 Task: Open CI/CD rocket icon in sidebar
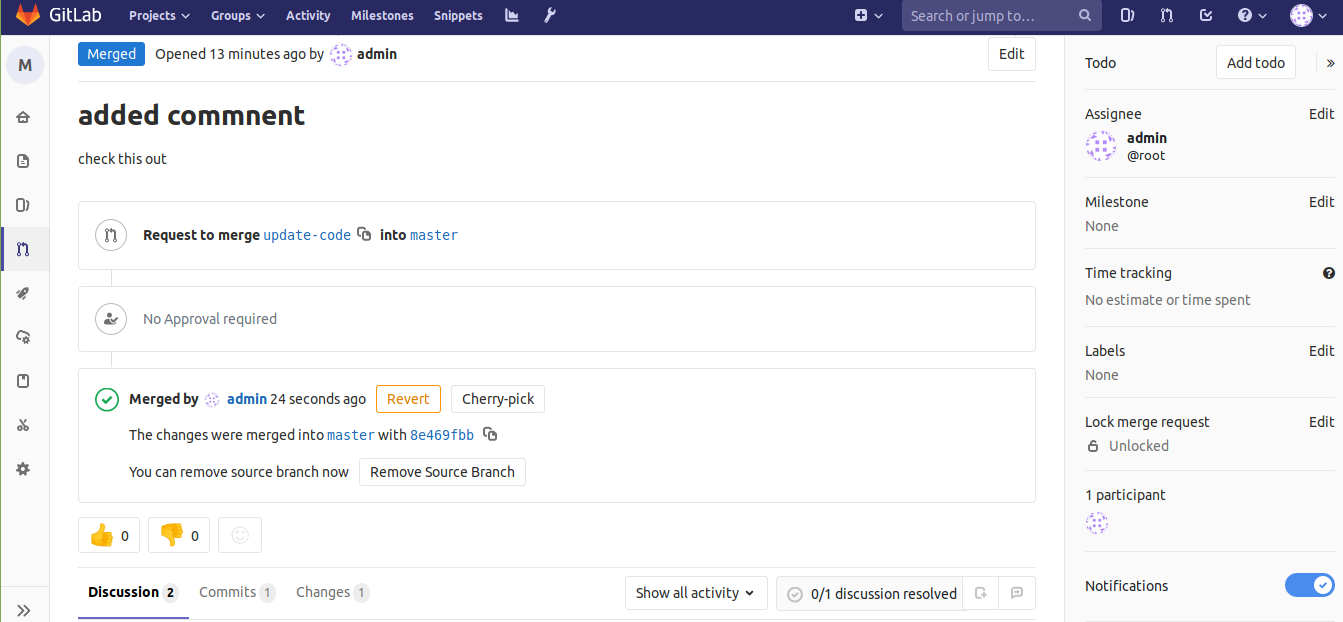pyautogui.click(x=24, y=293)
